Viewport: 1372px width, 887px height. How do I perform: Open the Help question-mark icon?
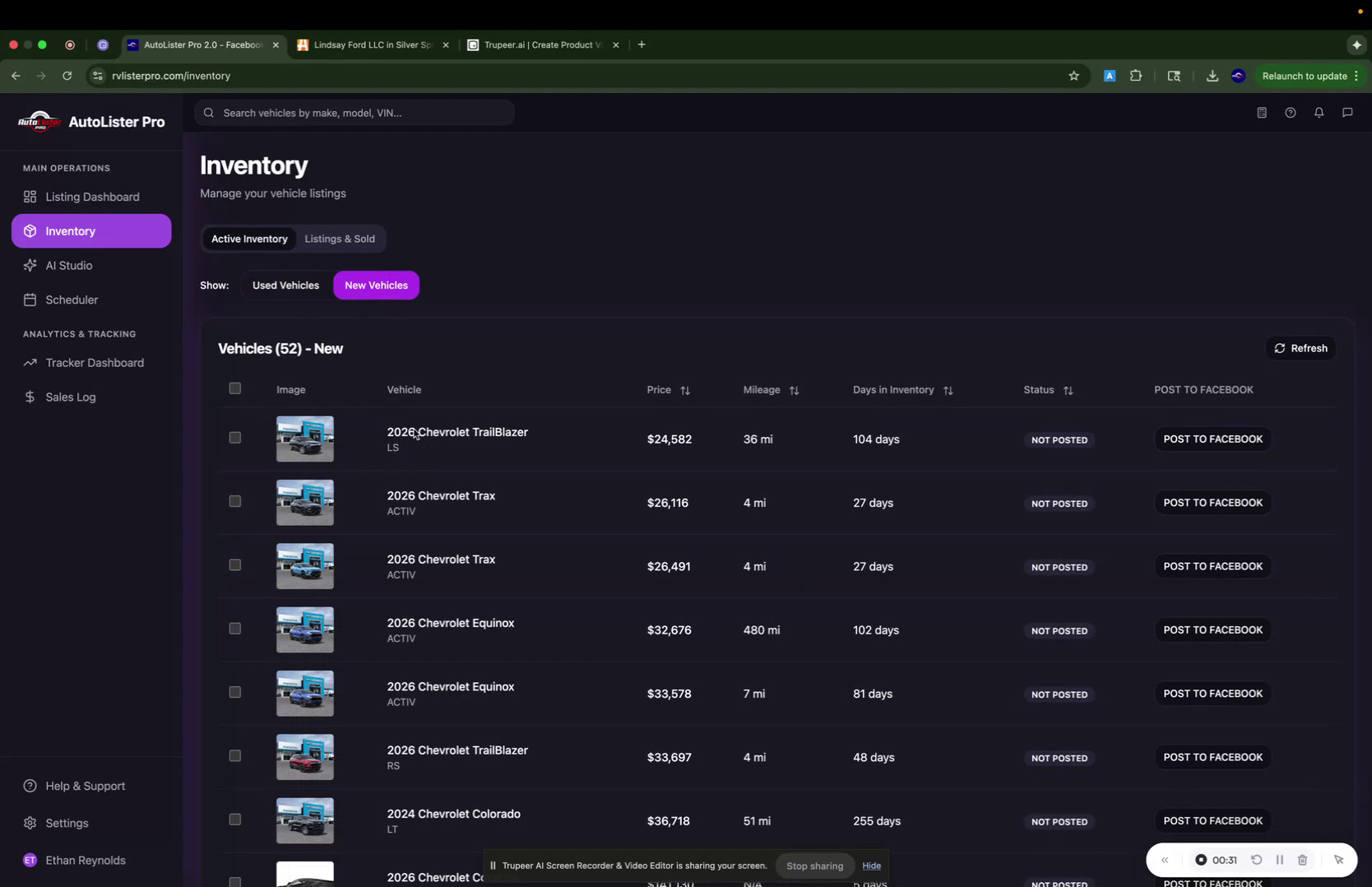point(1291,113)
